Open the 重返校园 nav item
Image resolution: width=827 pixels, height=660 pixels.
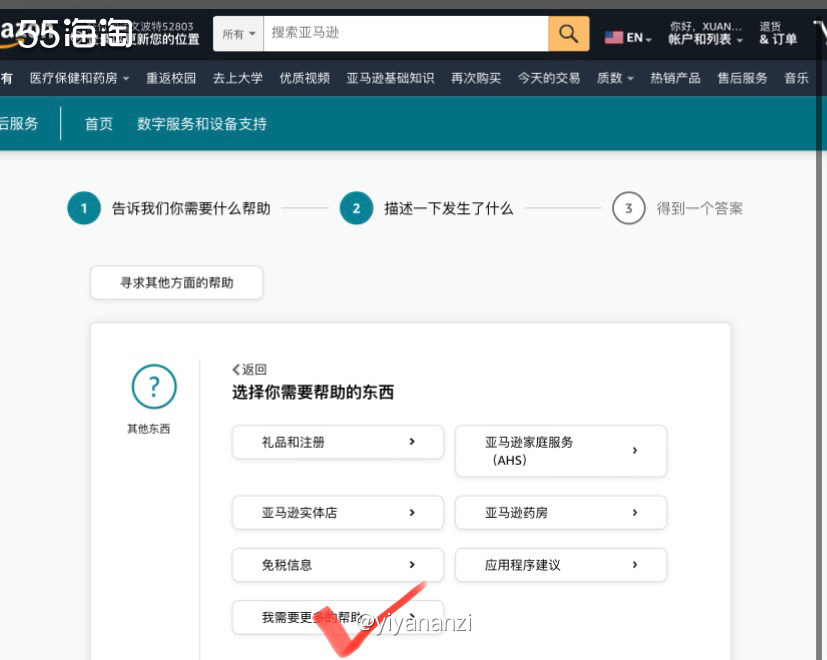click(171, 78)
